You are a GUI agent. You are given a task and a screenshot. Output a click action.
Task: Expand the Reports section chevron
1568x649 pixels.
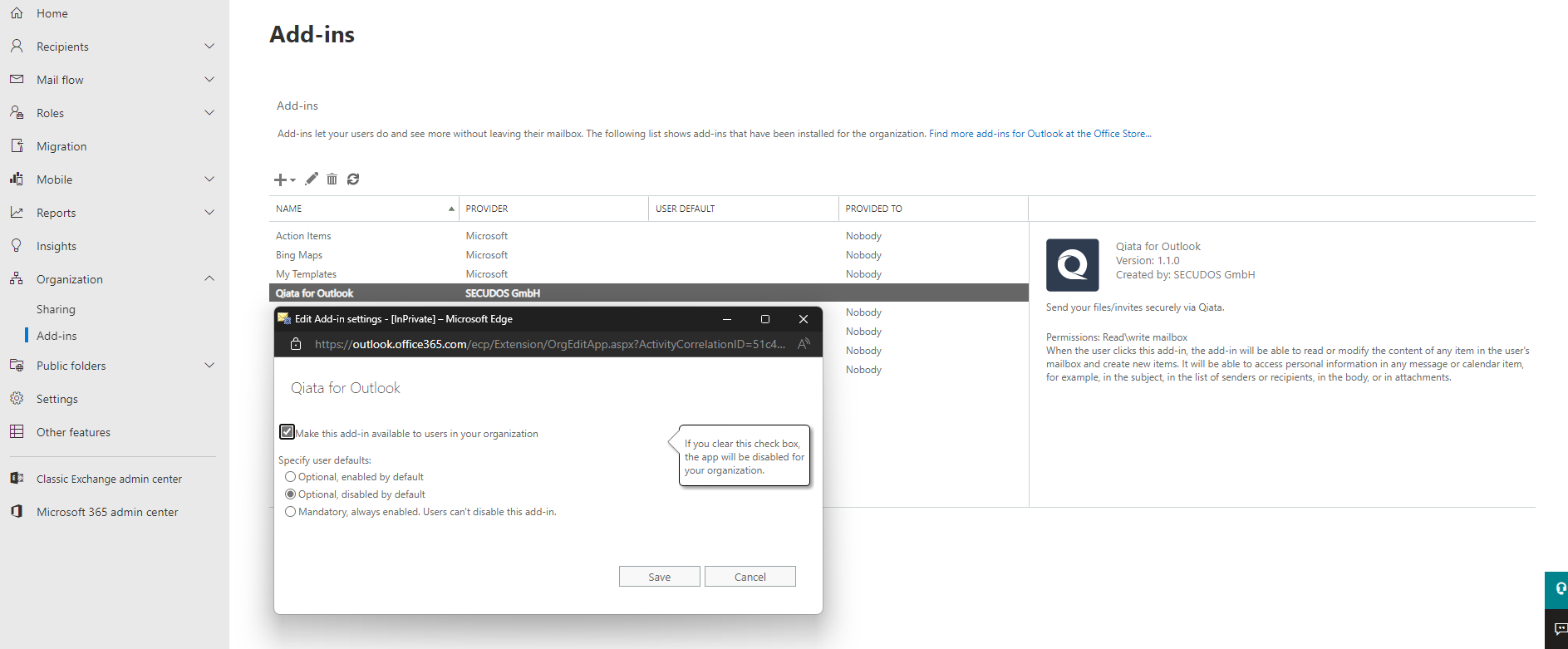click(x=209, y=213)
